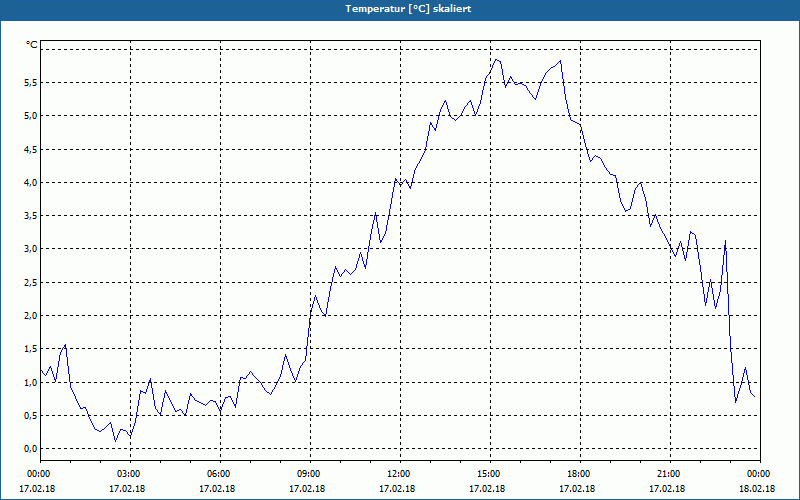
Task: Click the 3,5 y-axis label
Action: (31, 216)
